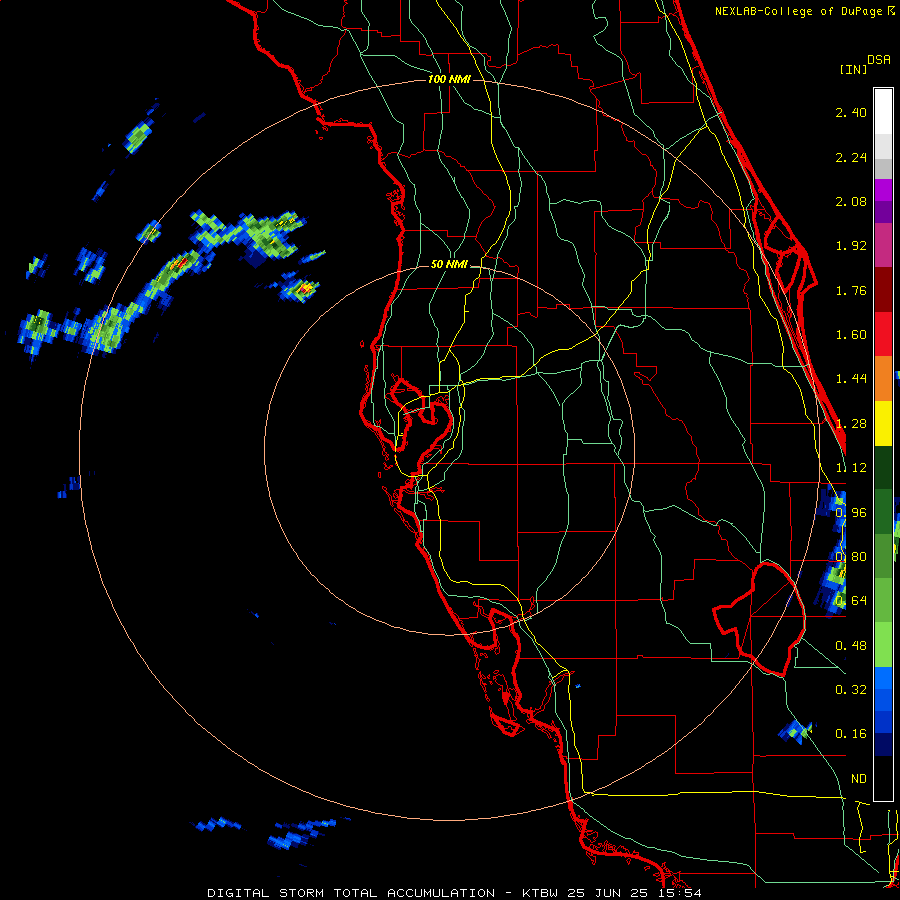The height and width of the screenshot is (900, 900).
Task: Select the black ND legend swatch
Action: (x=883, y=778)
